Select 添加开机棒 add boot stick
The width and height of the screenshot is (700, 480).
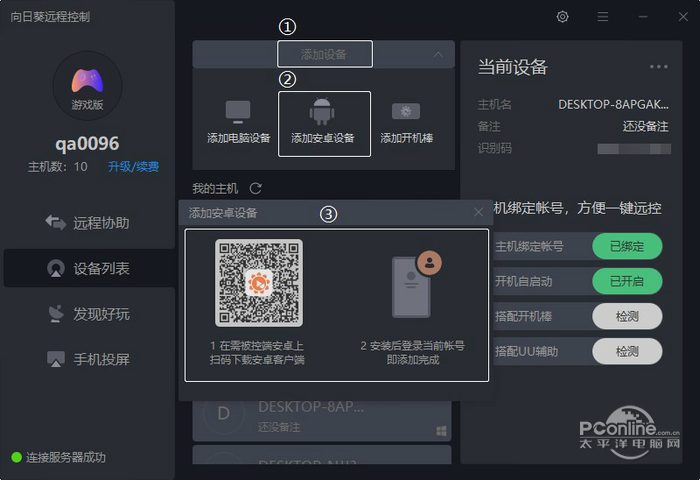(x=406, y=122)
